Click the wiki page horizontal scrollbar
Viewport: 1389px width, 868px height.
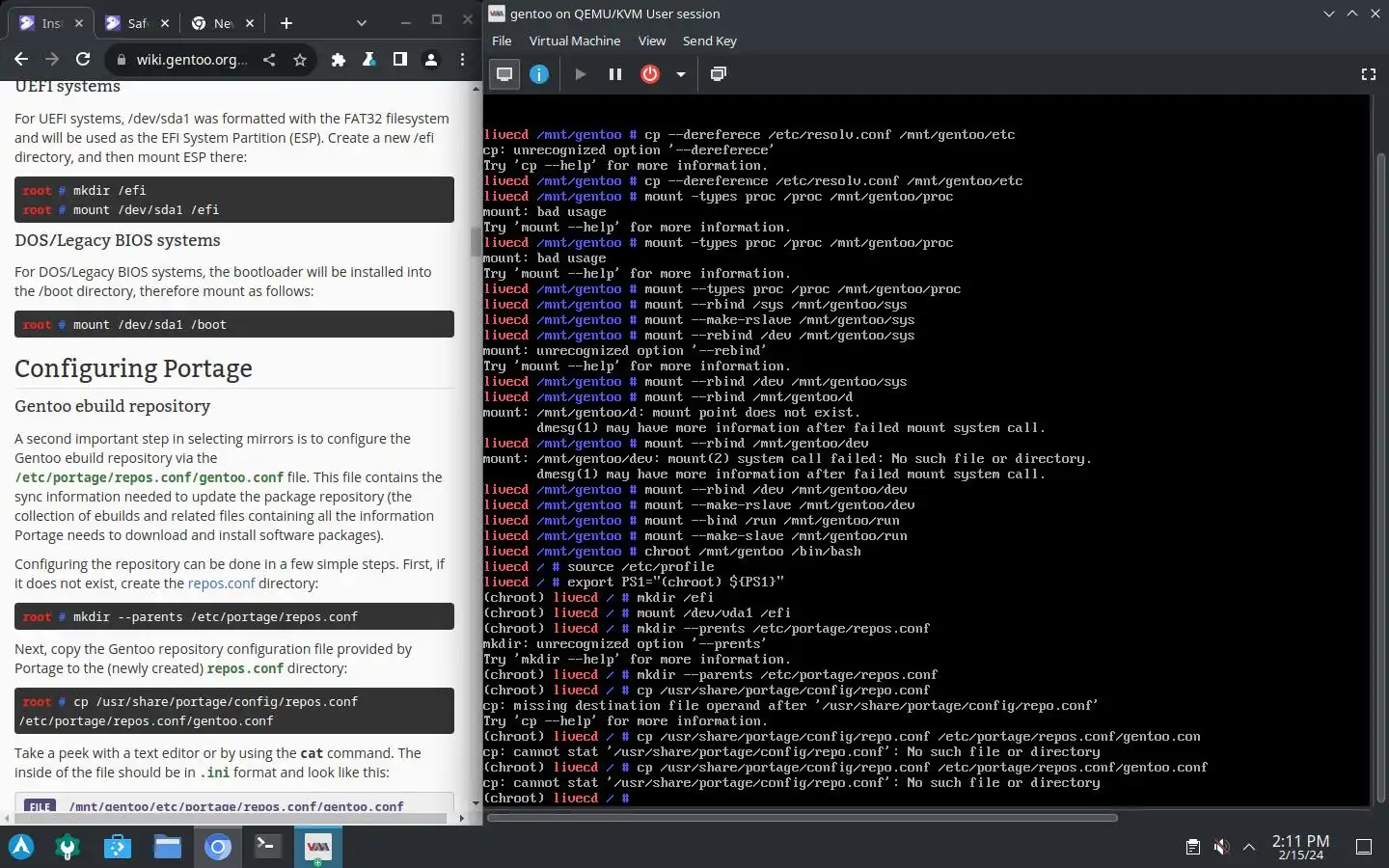pyautogui.click(x=231, y=818)
